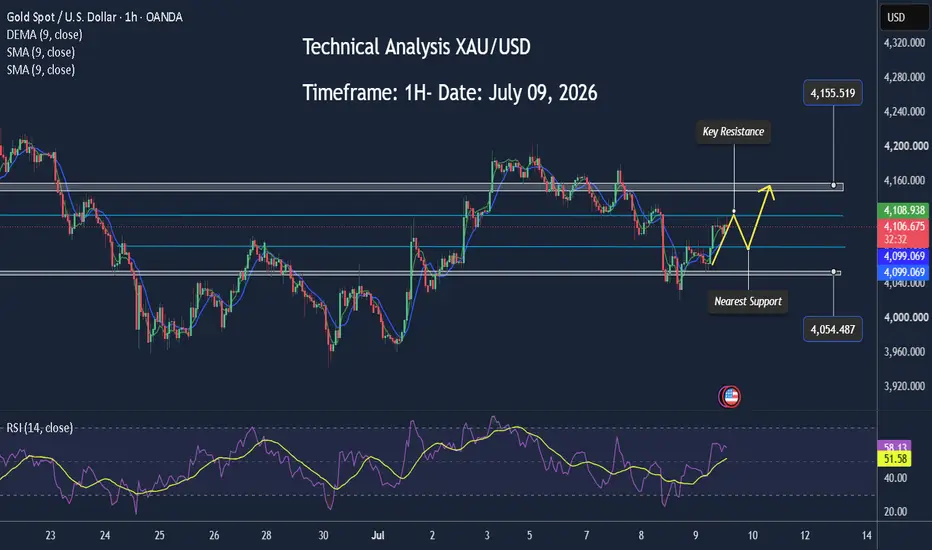Open the USD currency selector
This screenshot has height=550, width=932.
tap(904, 18)
